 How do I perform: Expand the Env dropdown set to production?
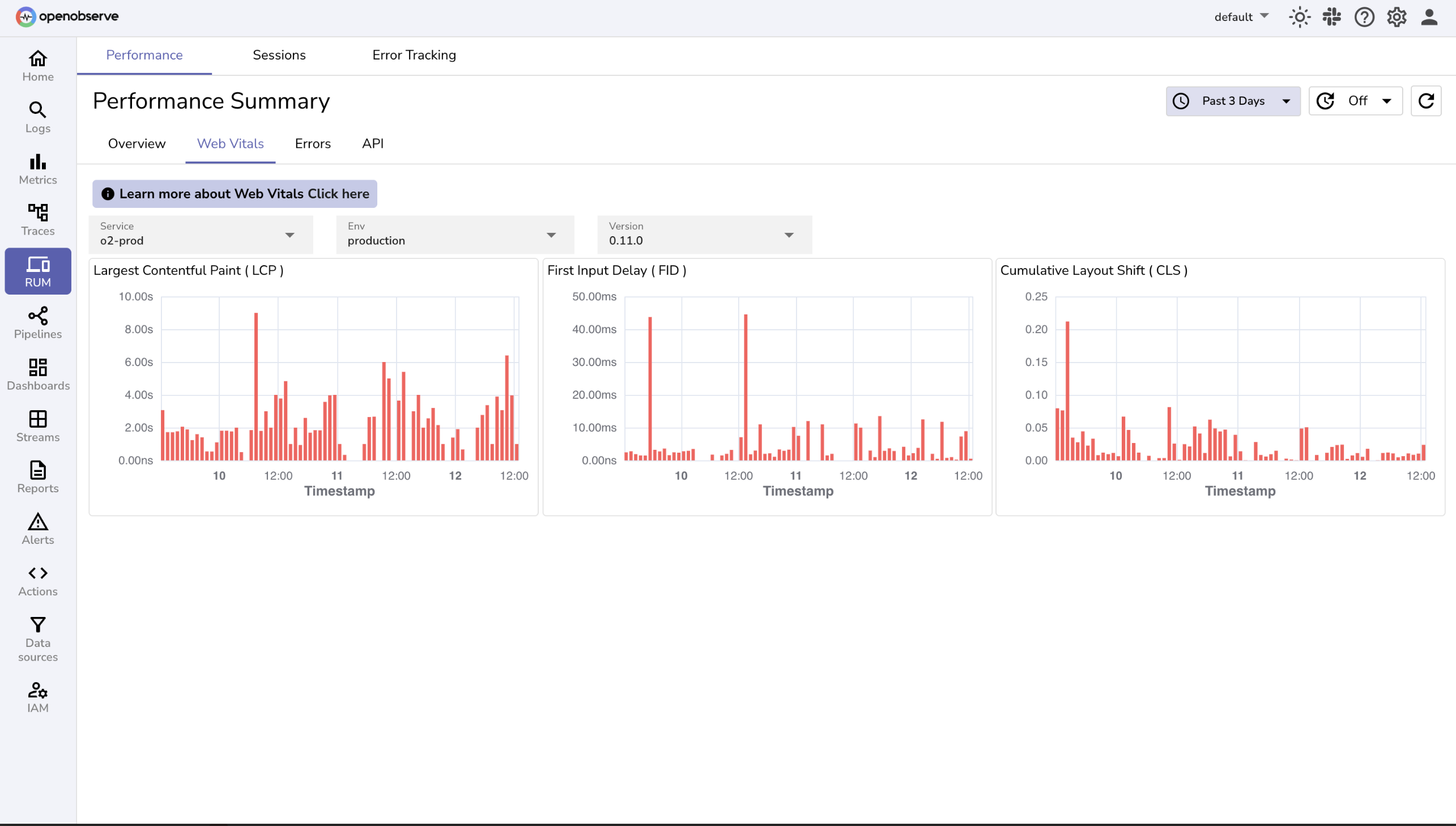point(454,235)
